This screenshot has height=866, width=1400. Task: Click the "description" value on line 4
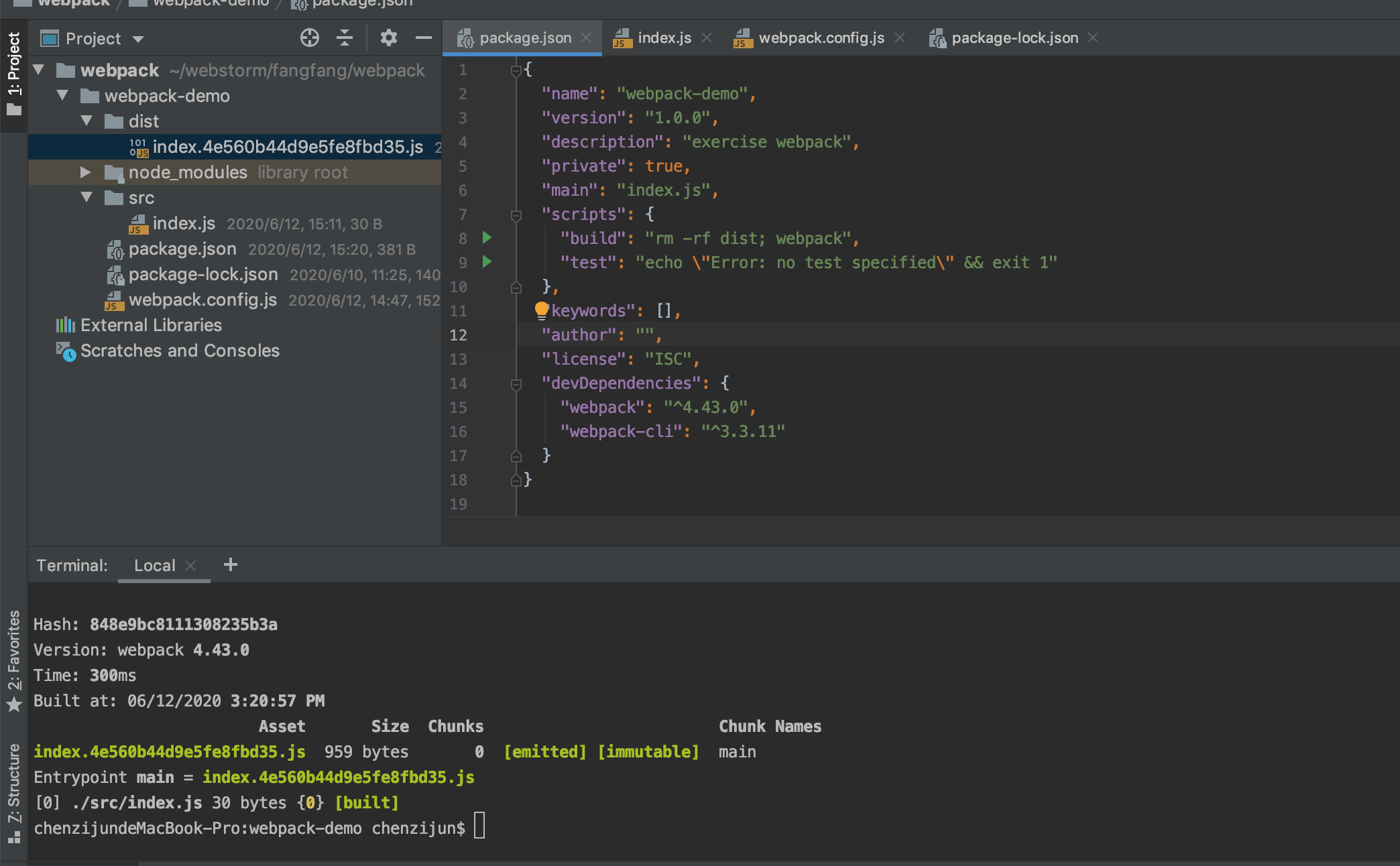[766, 141]
